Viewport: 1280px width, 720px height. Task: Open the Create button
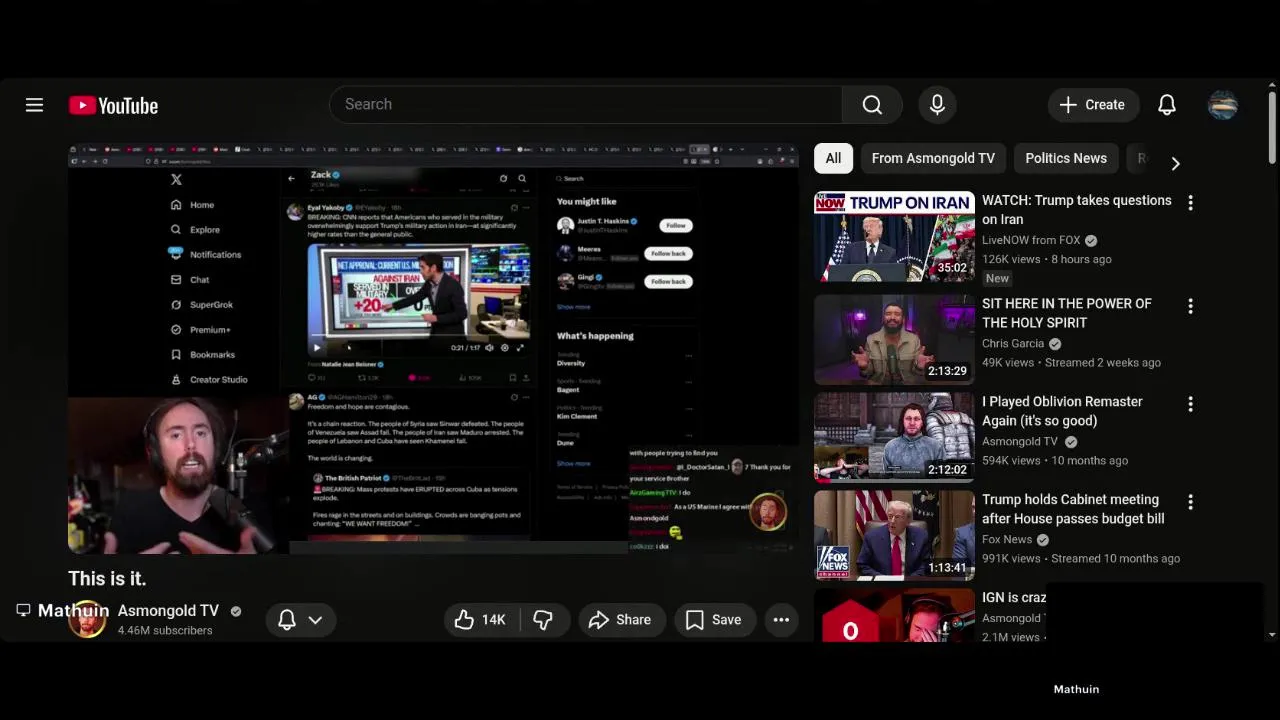coord(1092,105)
